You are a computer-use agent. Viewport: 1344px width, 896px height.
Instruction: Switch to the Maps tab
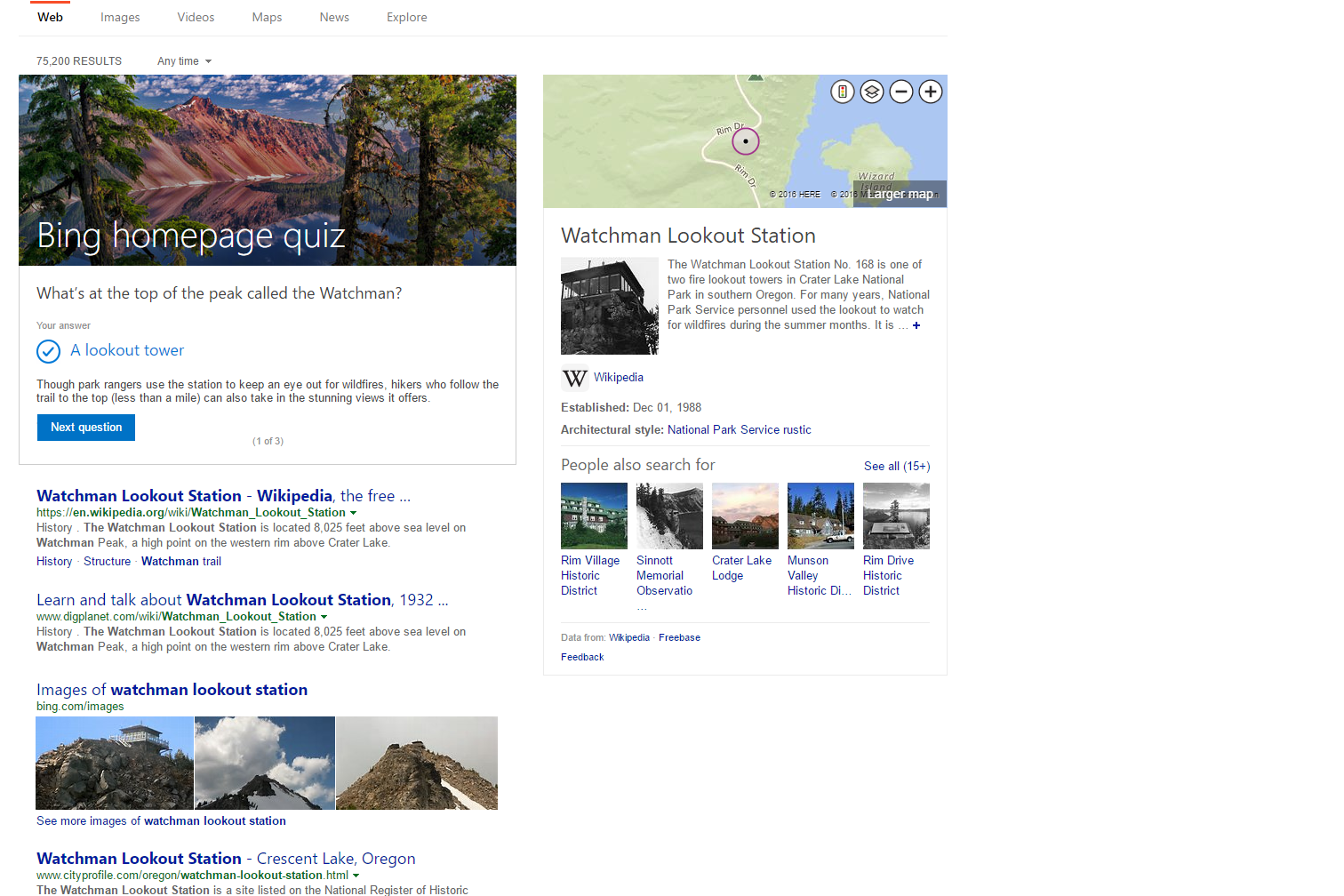click(267, 17)
